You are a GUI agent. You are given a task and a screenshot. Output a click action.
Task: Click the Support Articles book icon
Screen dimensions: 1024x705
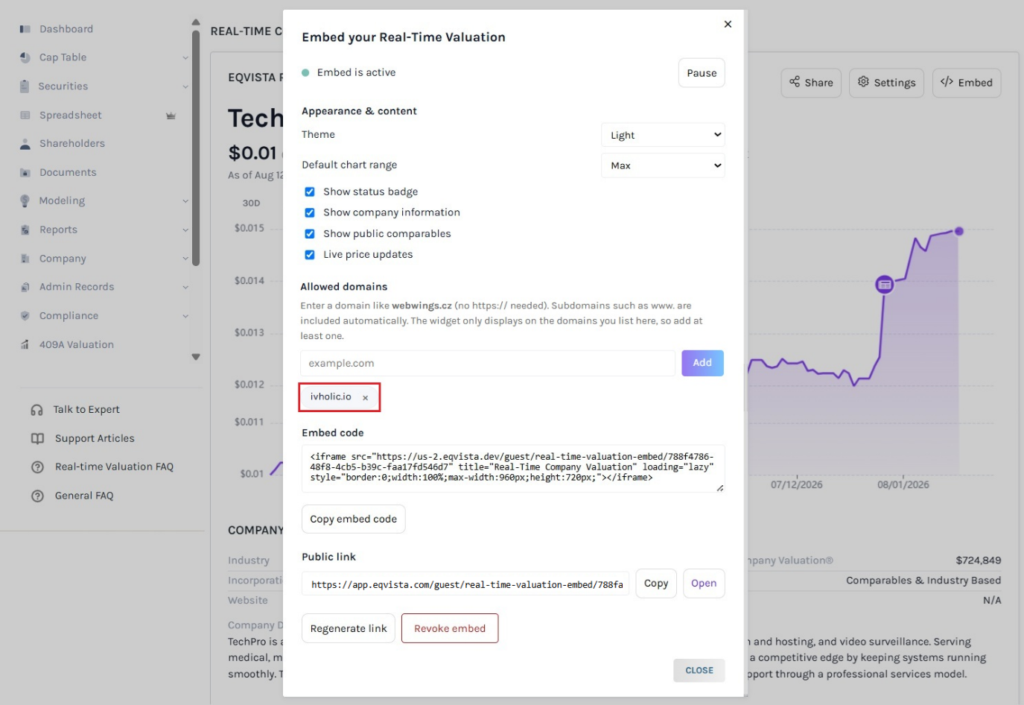[38, 439]
